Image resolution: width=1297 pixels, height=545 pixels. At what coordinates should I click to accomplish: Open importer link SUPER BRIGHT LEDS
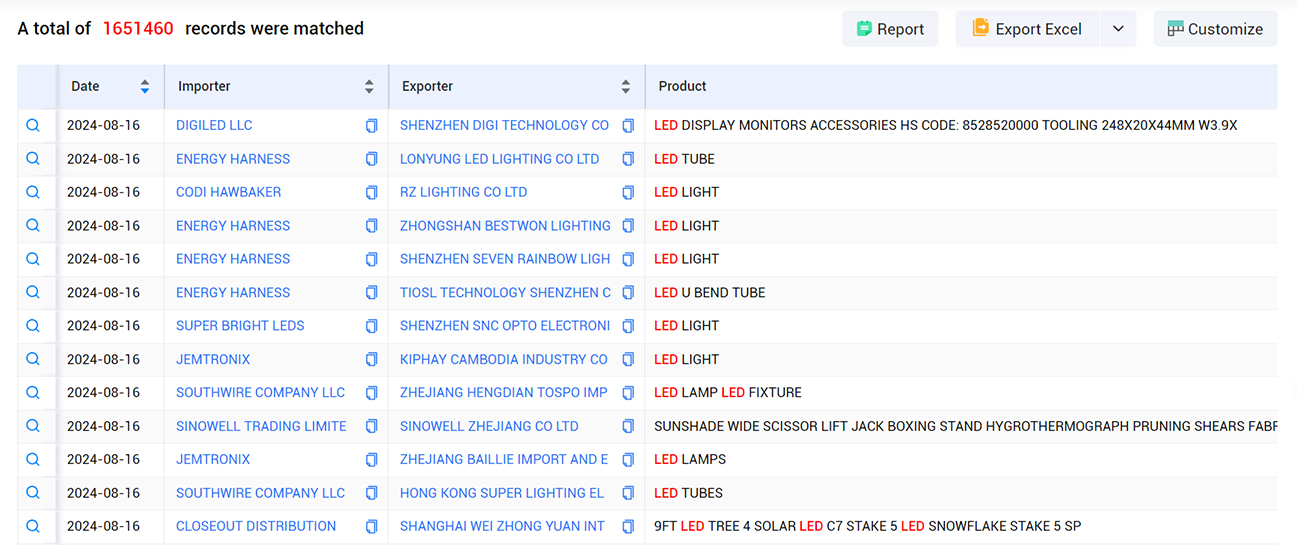[x=240, y=326]
